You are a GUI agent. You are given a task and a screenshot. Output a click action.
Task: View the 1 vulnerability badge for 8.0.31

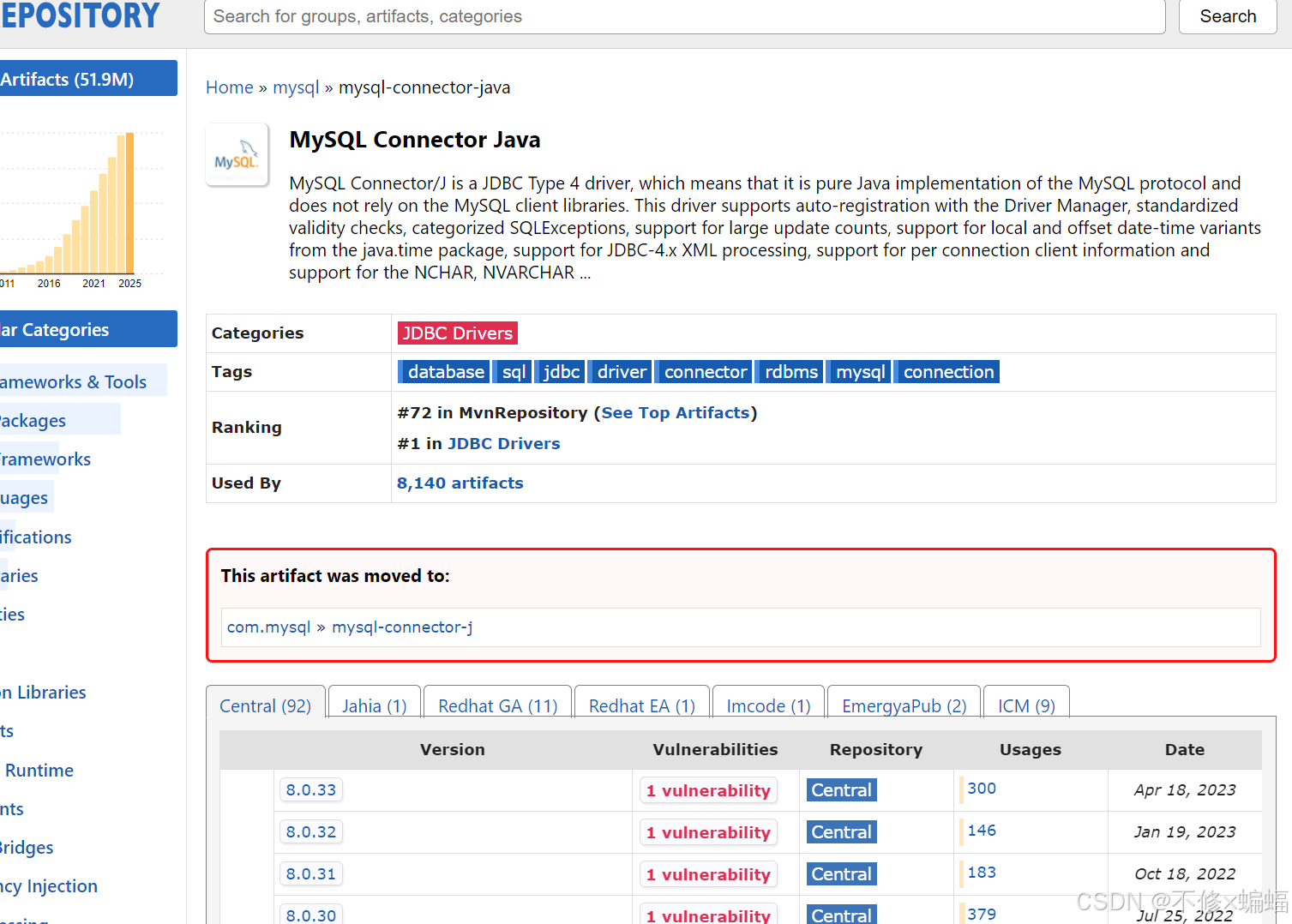tap(708, 874)
